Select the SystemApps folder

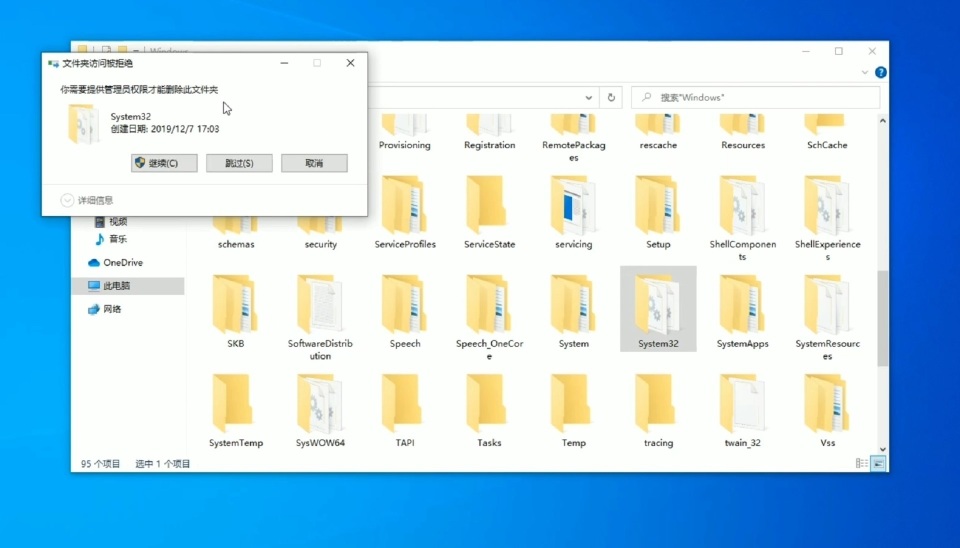[743, 312]
